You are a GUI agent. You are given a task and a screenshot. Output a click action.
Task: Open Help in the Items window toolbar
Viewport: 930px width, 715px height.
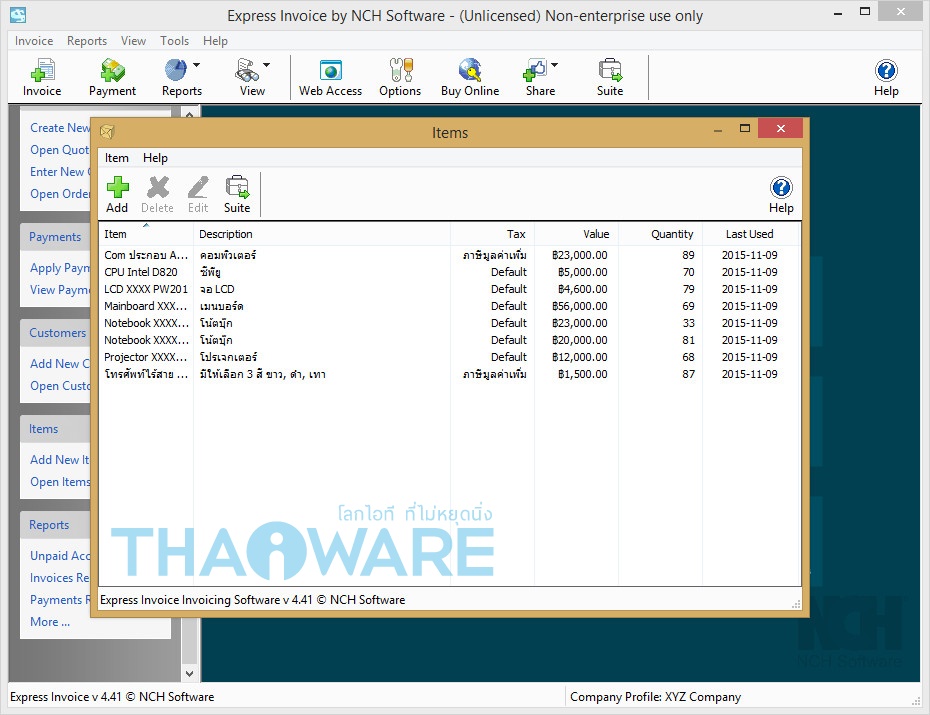click(x=781, y=194)
